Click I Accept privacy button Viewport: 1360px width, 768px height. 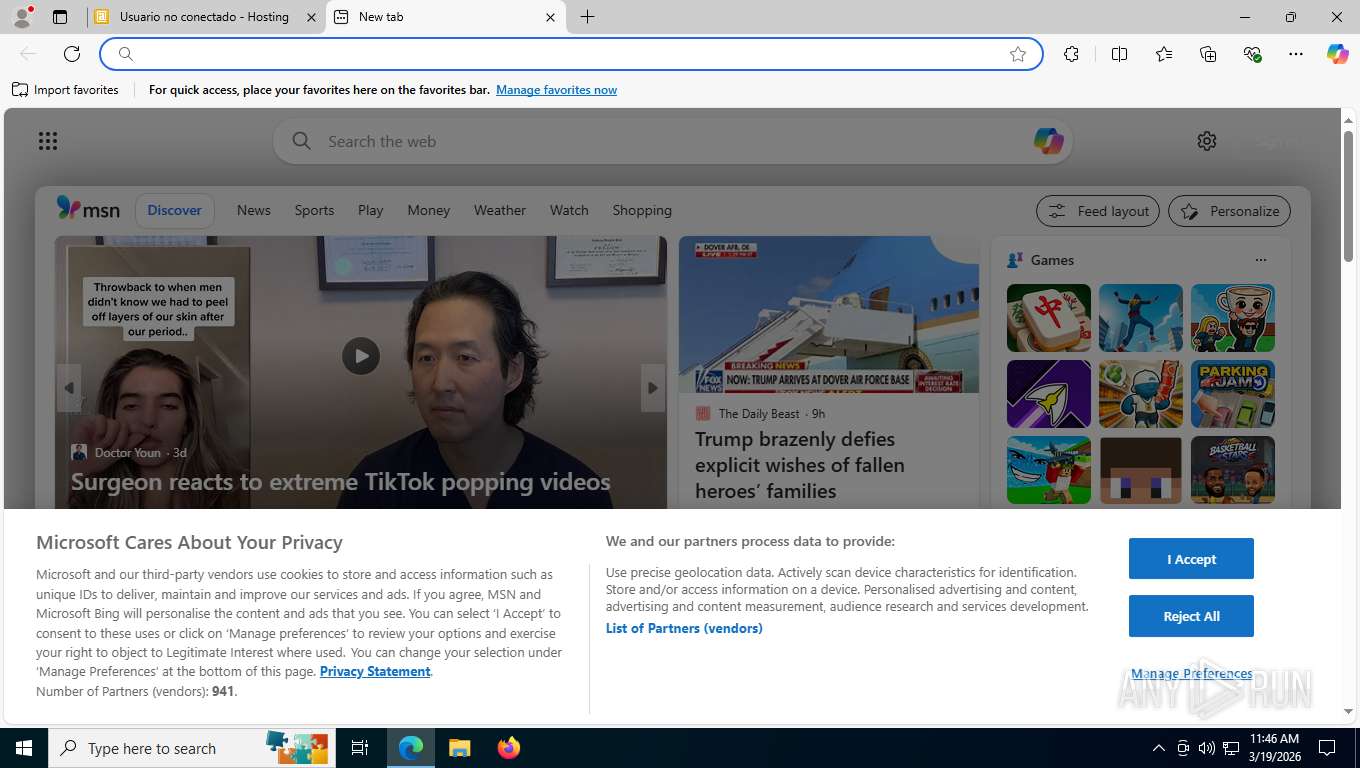pyautogui.click(x=1191, y=559)
